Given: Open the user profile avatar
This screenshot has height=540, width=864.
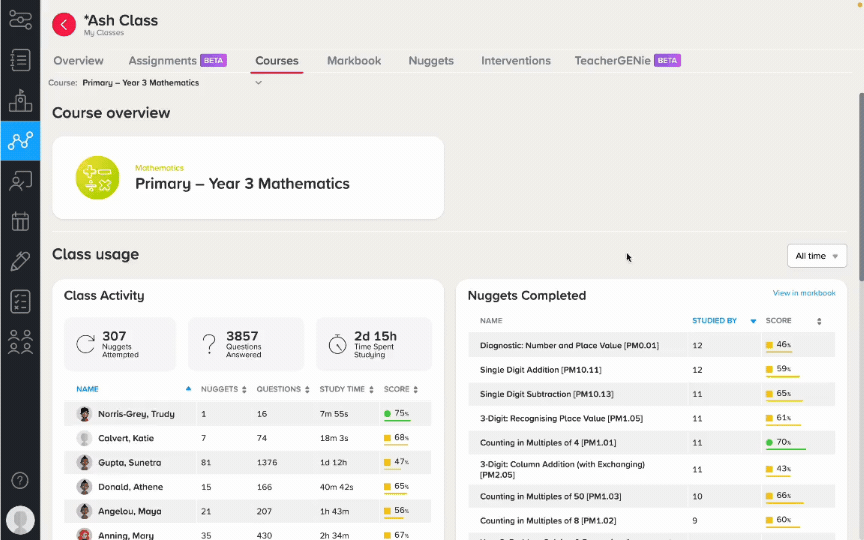Looking at the screenshot, I should tap(20, 520).
